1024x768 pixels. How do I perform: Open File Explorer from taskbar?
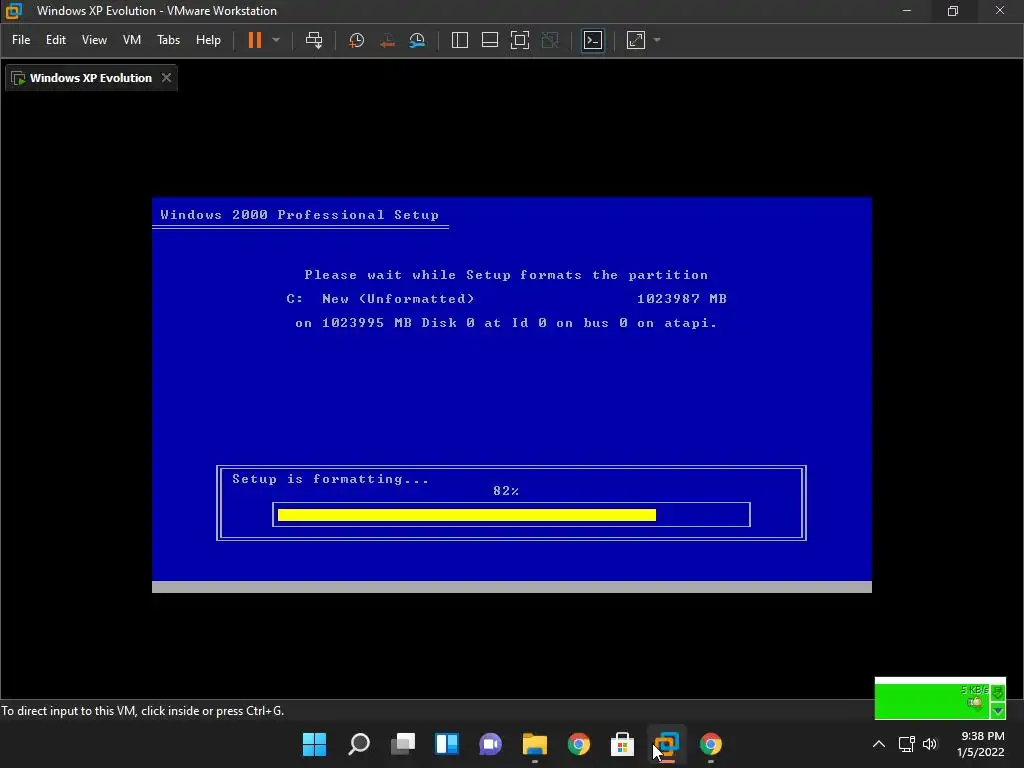click(x=535, y=744)
